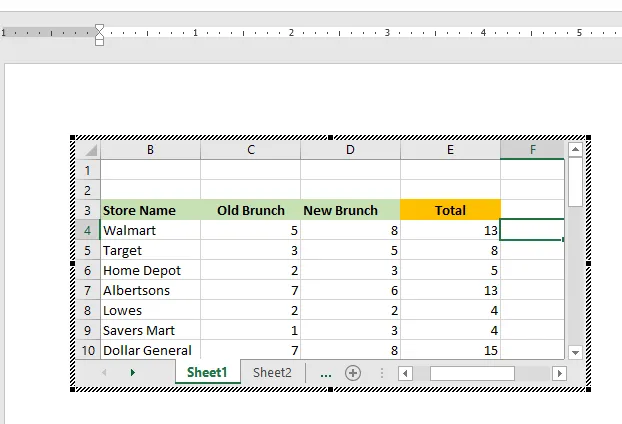Screen dimensions: 622x424
Task: Click the left indent box on the ruler
Action: click(100, 42)
